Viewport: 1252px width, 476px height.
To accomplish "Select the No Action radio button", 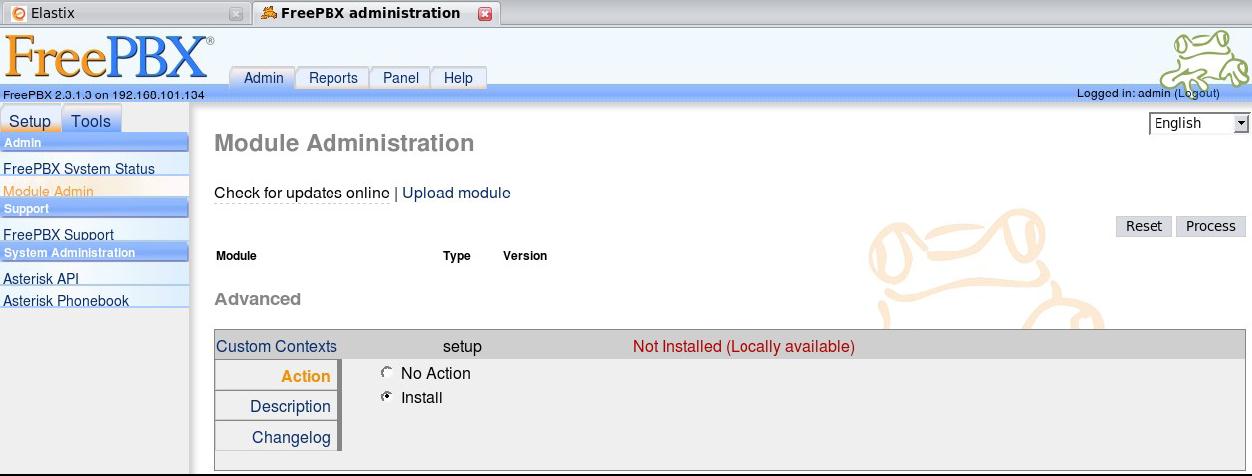I will coord(387,373).
